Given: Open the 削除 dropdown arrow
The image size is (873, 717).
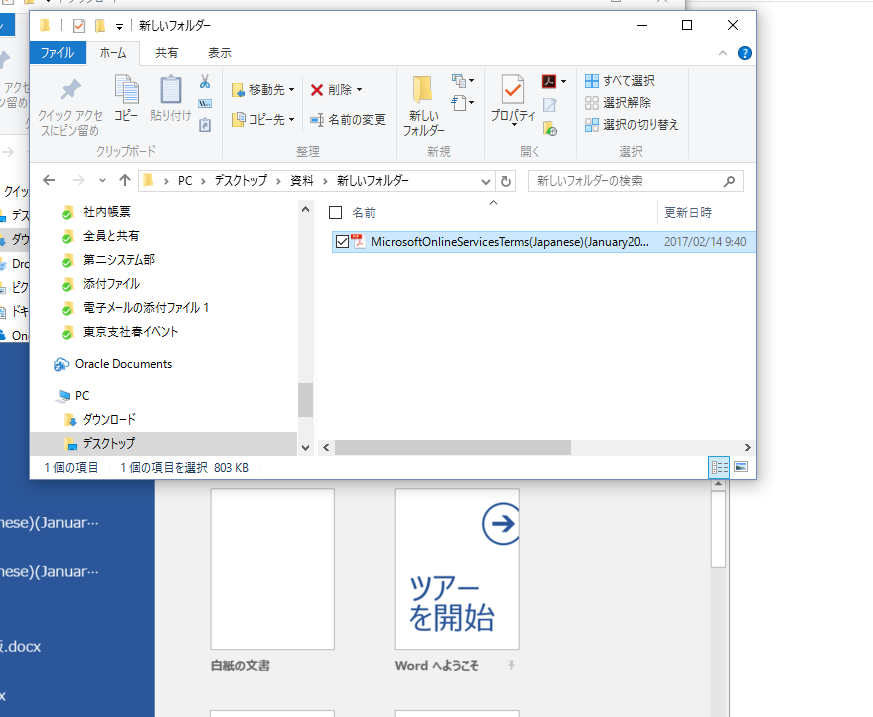Looking at the screenshot, I should pos(359,90).
